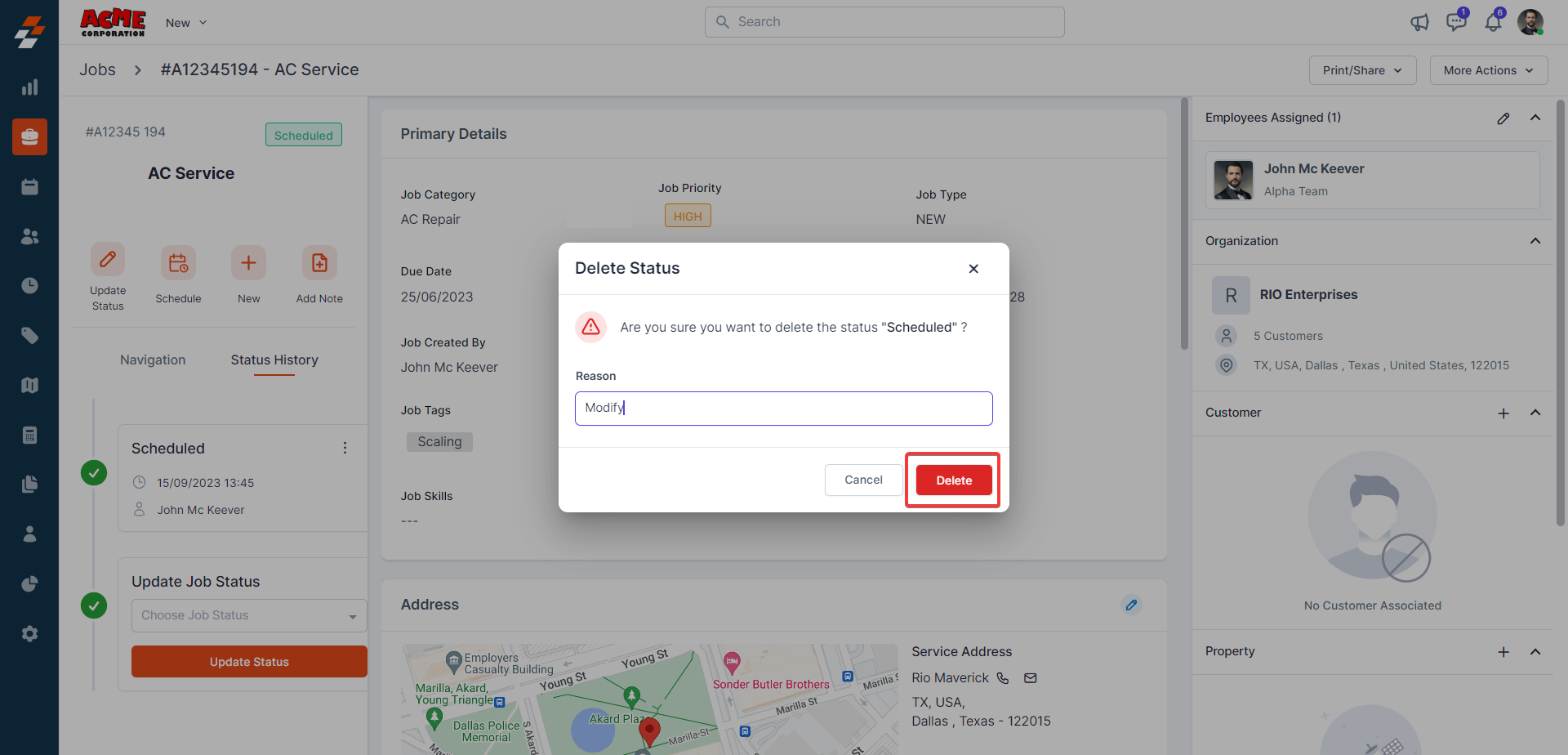Click the Jobs breadcrumb link
This screenshot has width=1568, height=755.
click(x=97, y=69)
